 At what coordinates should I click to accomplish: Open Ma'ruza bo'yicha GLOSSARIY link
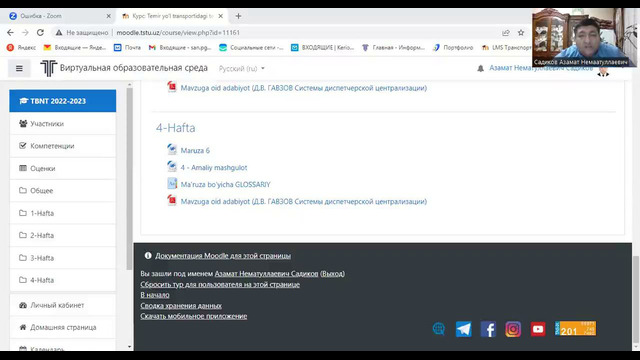(225, 184)
